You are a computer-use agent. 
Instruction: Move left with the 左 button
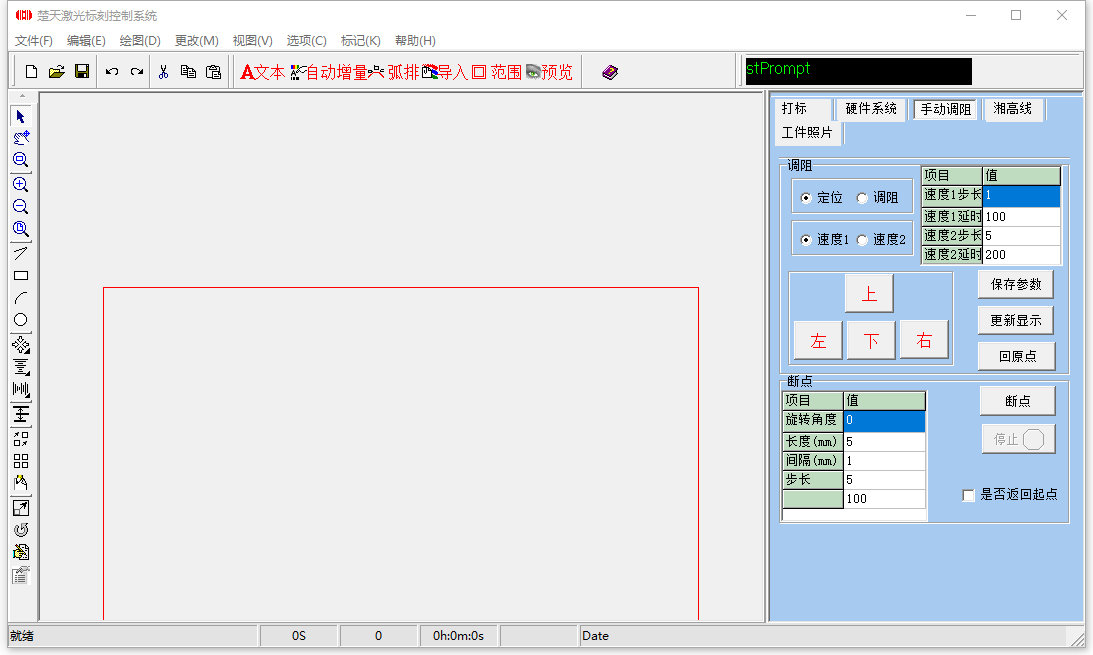pos(818,340)
